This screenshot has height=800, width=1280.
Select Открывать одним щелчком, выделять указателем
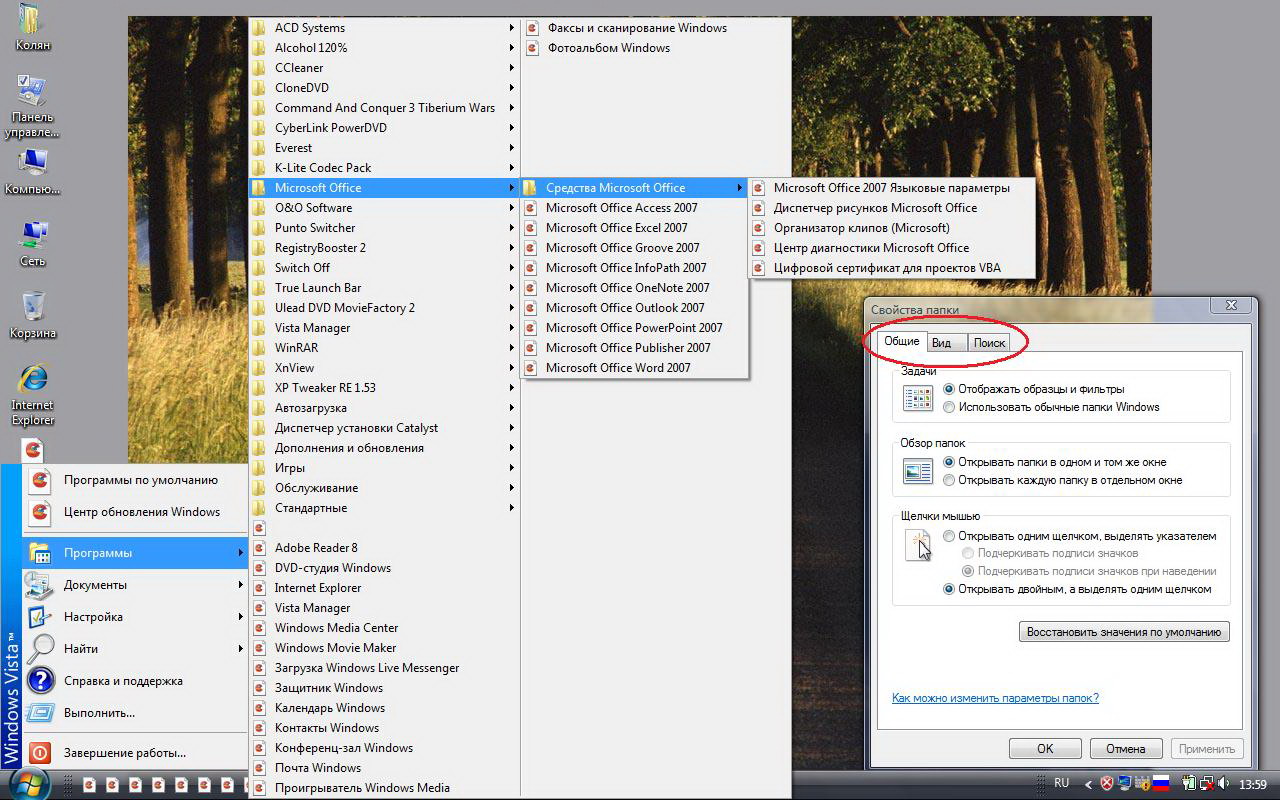pyautogui.click(x=949, y=536)
